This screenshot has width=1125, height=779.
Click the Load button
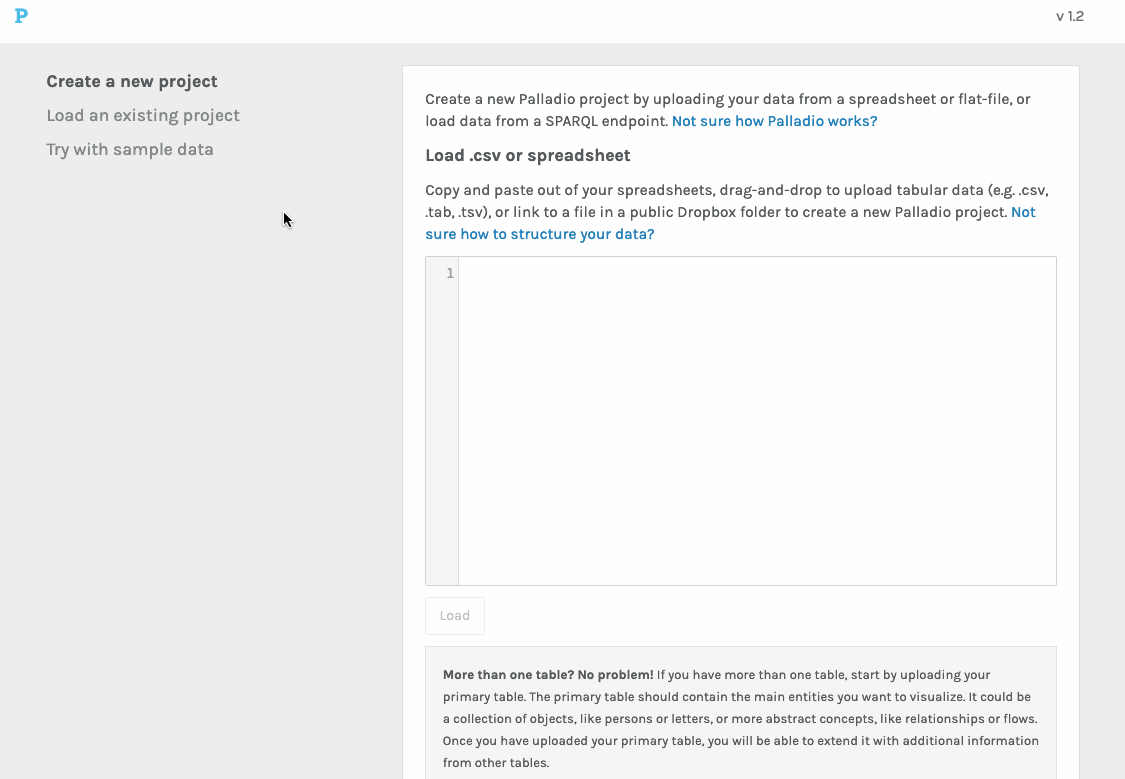click(x=455, y=616)
